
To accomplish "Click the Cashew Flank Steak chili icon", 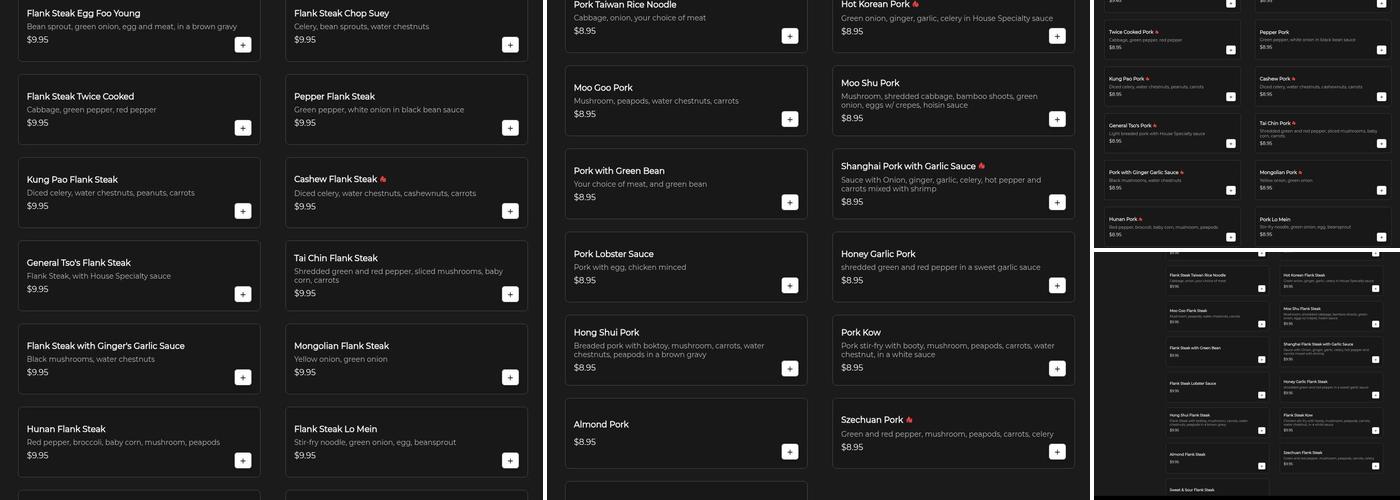I will tap(383, 179).
